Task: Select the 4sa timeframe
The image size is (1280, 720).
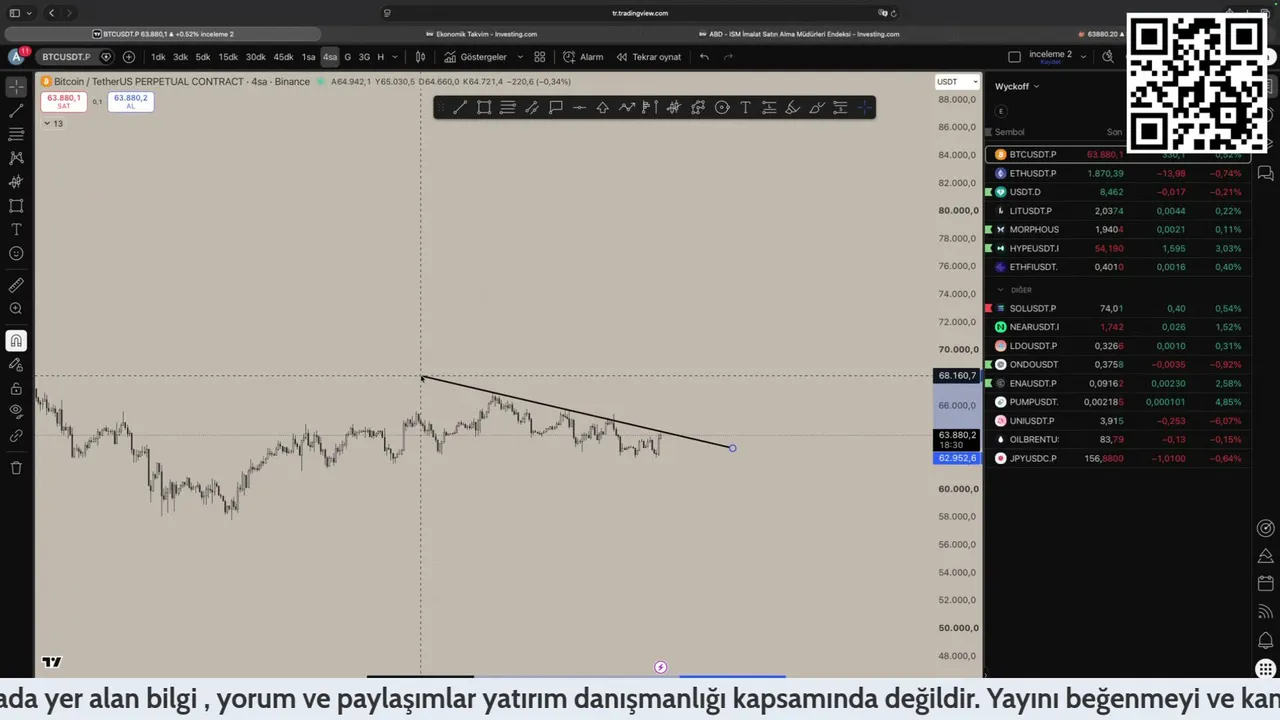Action: click(329, 57)
